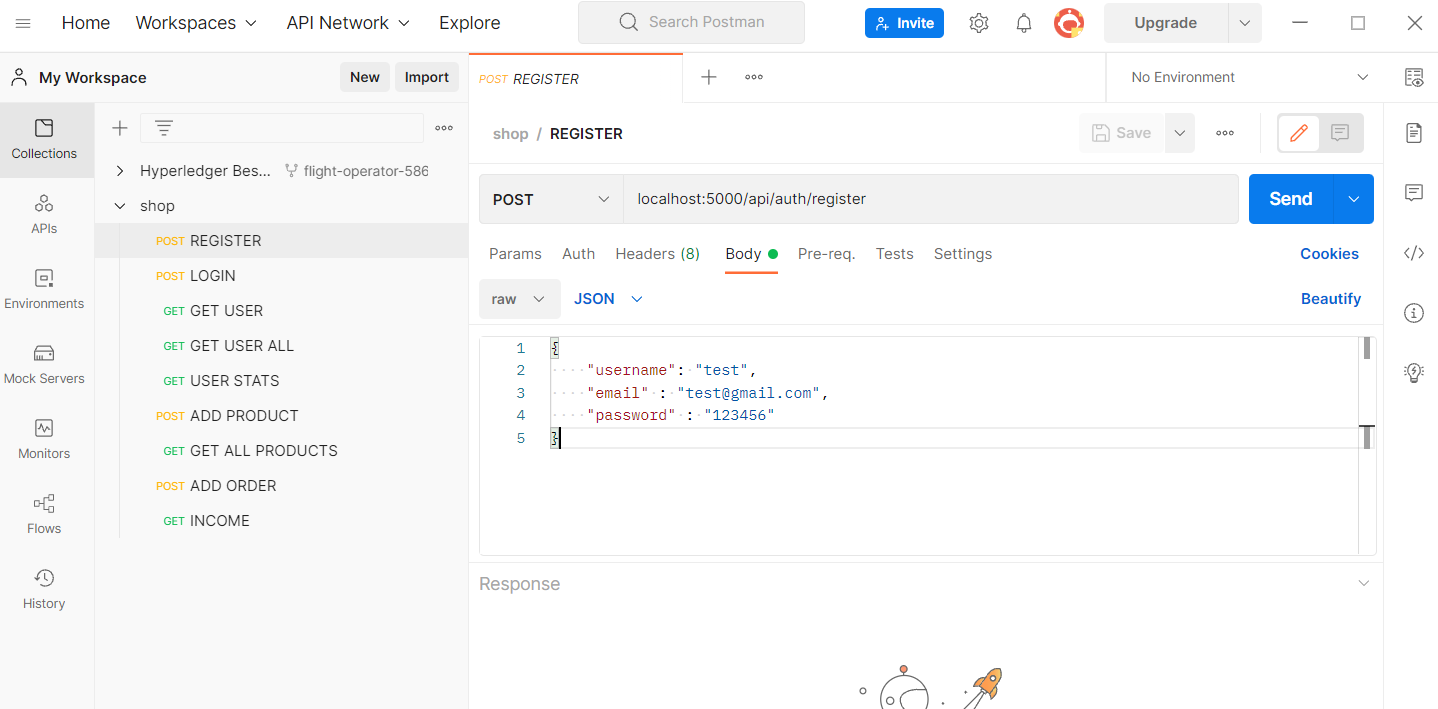Click the Send button
The height and width of the screenshot is (709, 1438).
click(1291, 199)
